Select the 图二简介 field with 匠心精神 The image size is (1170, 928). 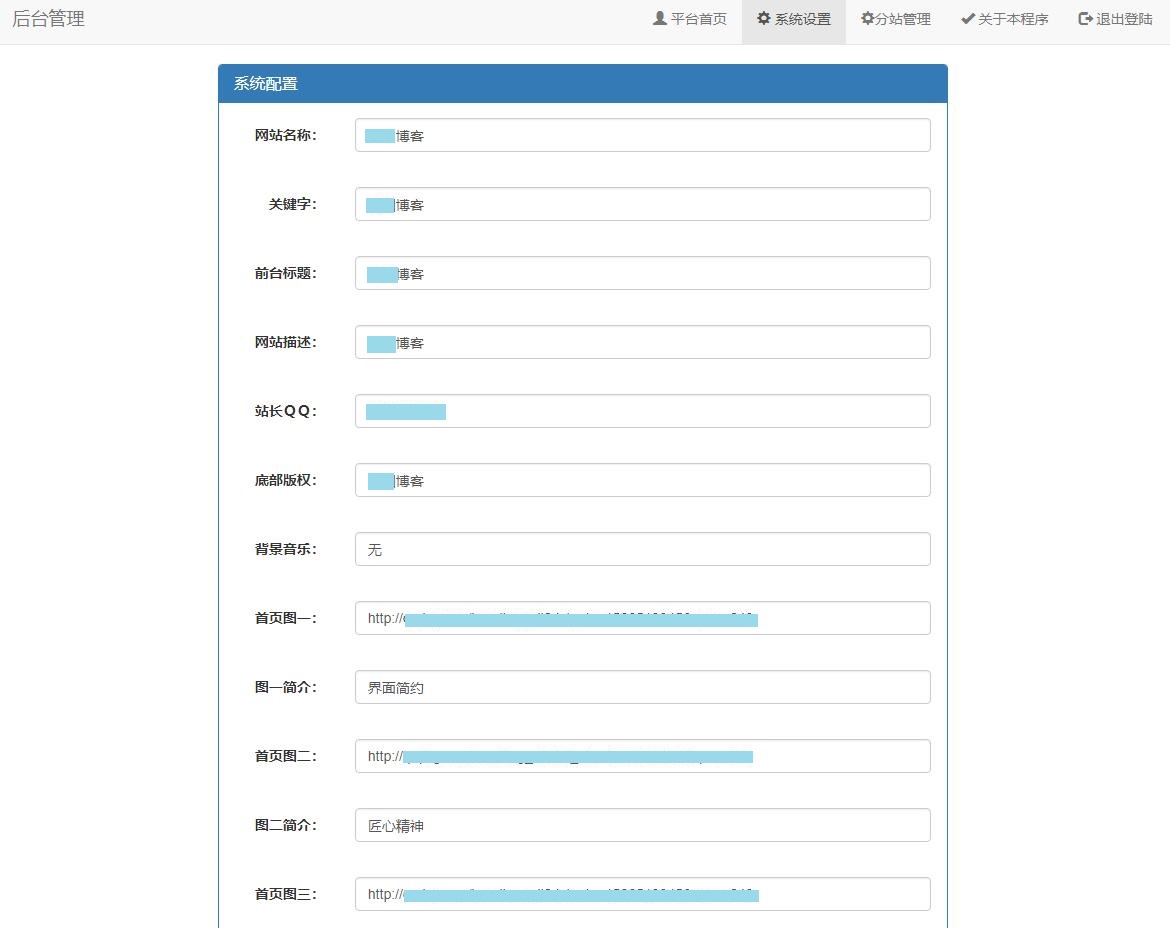click(x=642, y=825)
